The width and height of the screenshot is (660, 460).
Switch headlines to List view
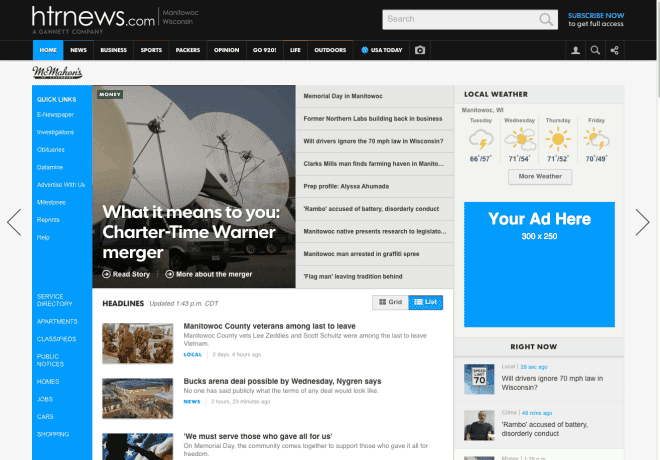pyautogui.click(x=426, y=302)
